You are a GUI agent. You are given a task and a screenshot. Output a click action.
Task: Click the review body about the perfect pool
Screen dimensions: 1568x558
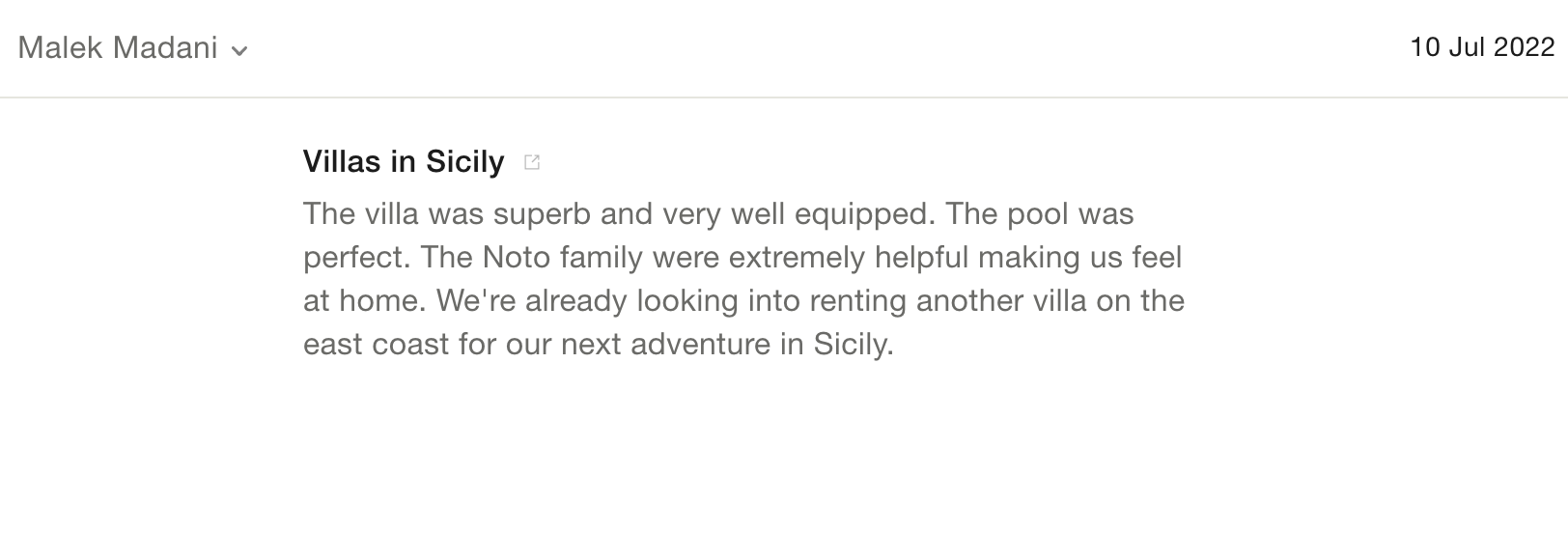[719, 214]
